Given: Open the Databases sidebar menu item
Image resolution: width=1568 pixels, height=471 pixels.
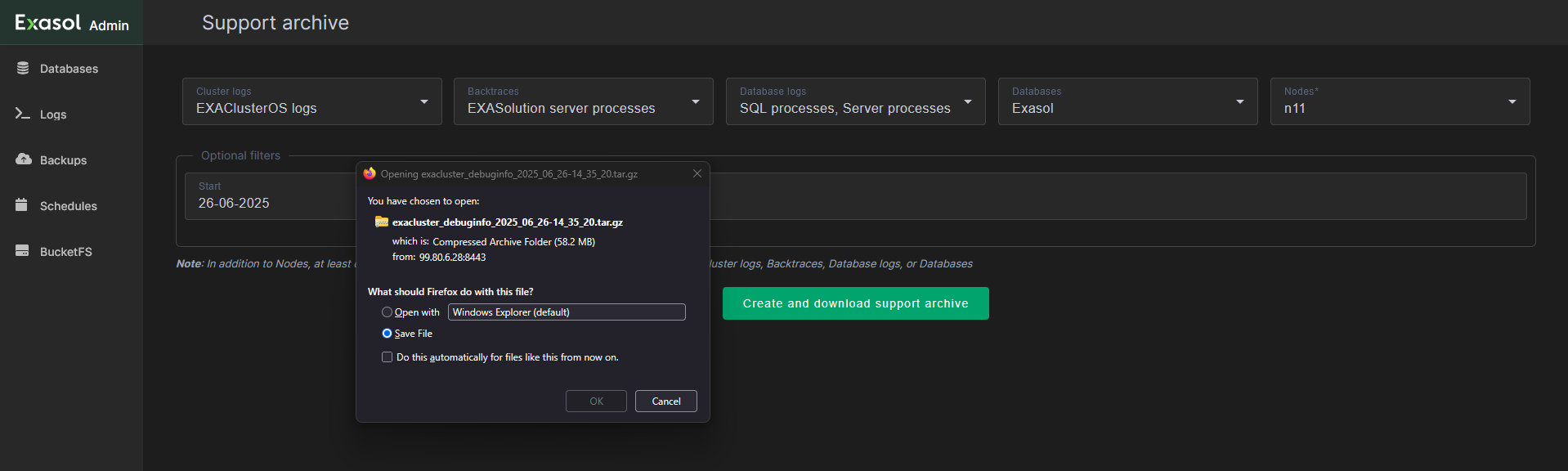Looking at the screenshot, I should [71, 69].
